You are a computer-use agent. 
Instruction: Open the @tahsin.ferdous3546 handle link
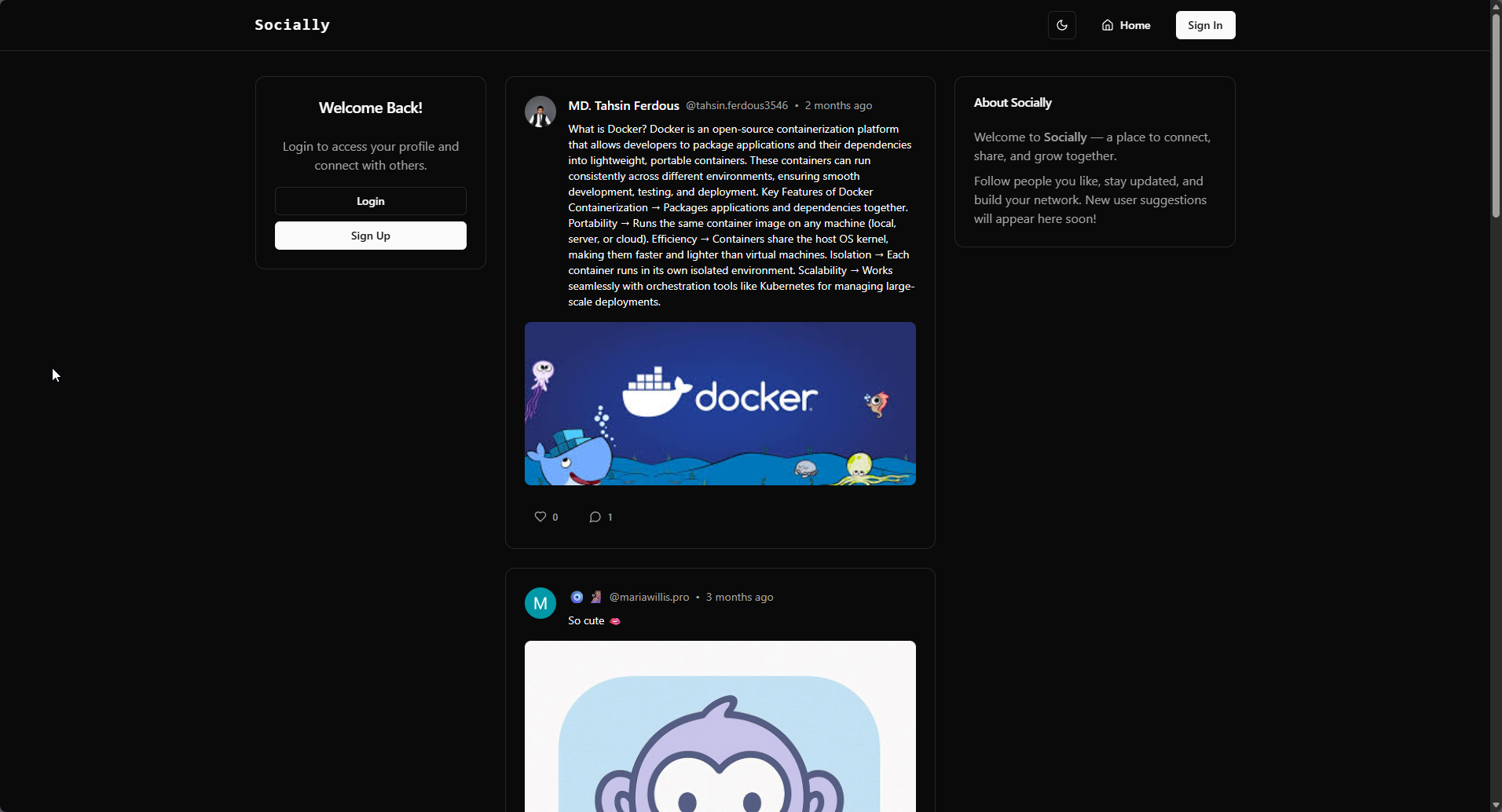tap(736, 105)
